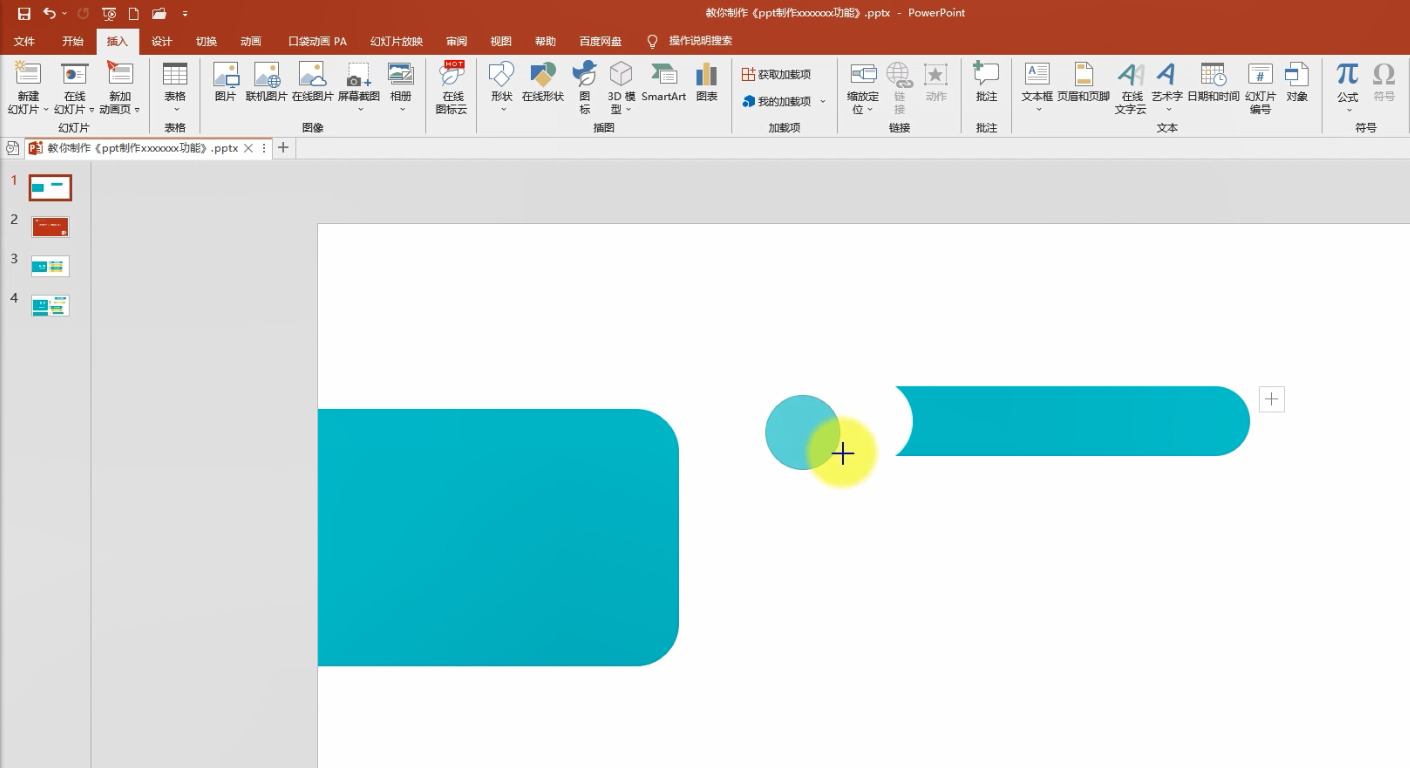The height and width of the screenshot is (768, 1410).
Task: Expand the 我的加载项 dropdown arrow
Action: click(824, 101)
